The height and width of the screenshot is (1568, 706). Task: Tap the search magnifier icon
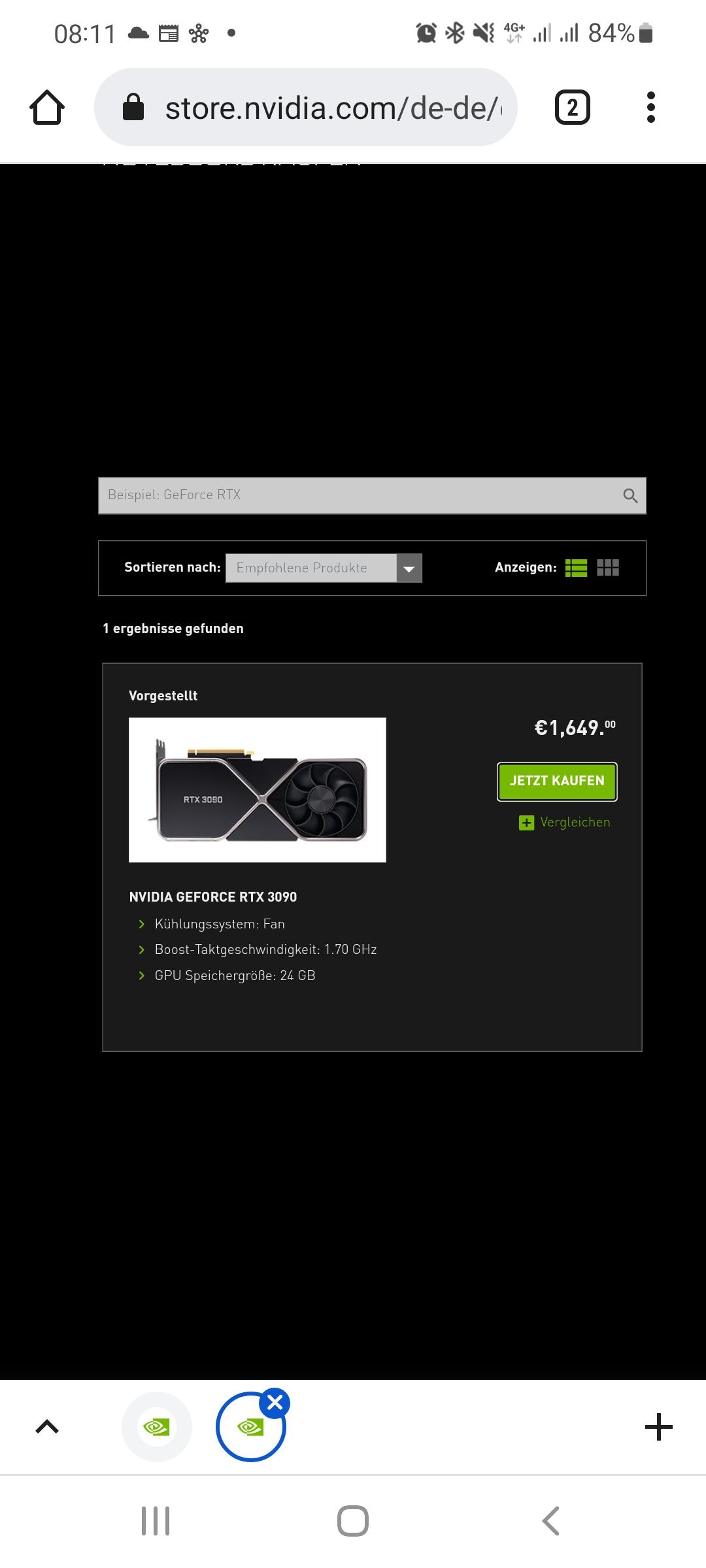tap(630, 496)
